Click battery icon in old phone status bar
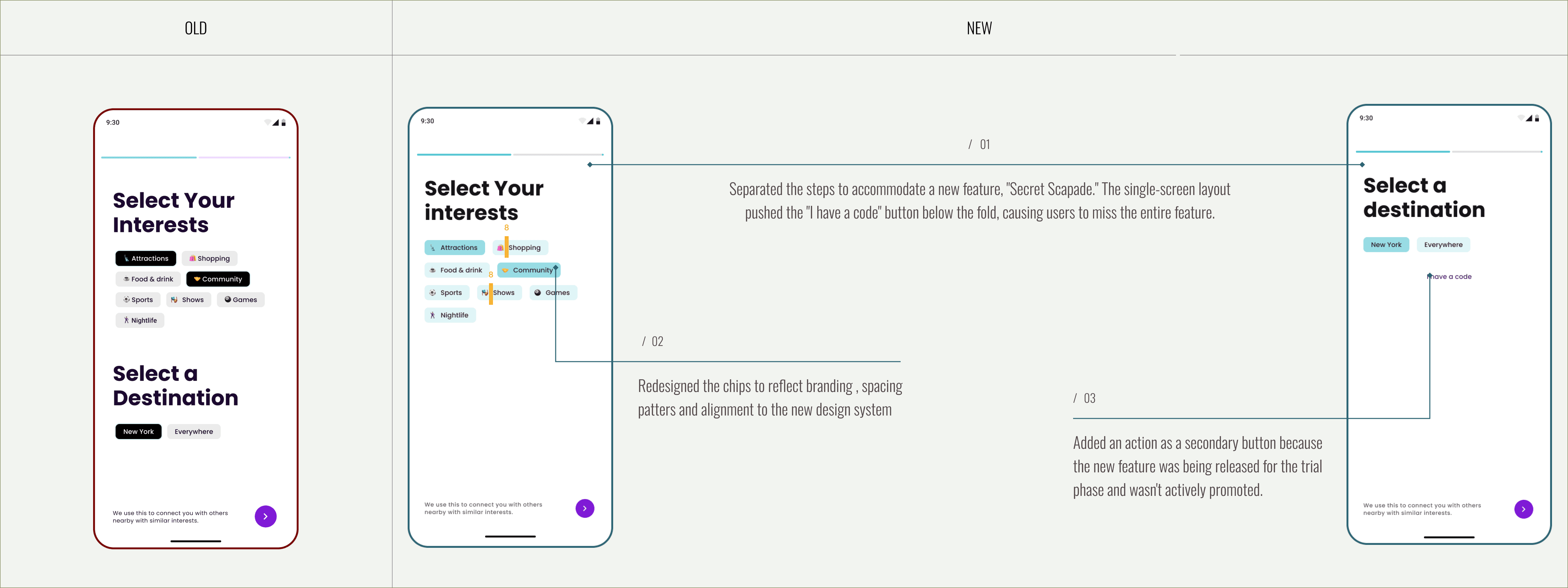1568x588 pixels. click(x=284, y=122)
